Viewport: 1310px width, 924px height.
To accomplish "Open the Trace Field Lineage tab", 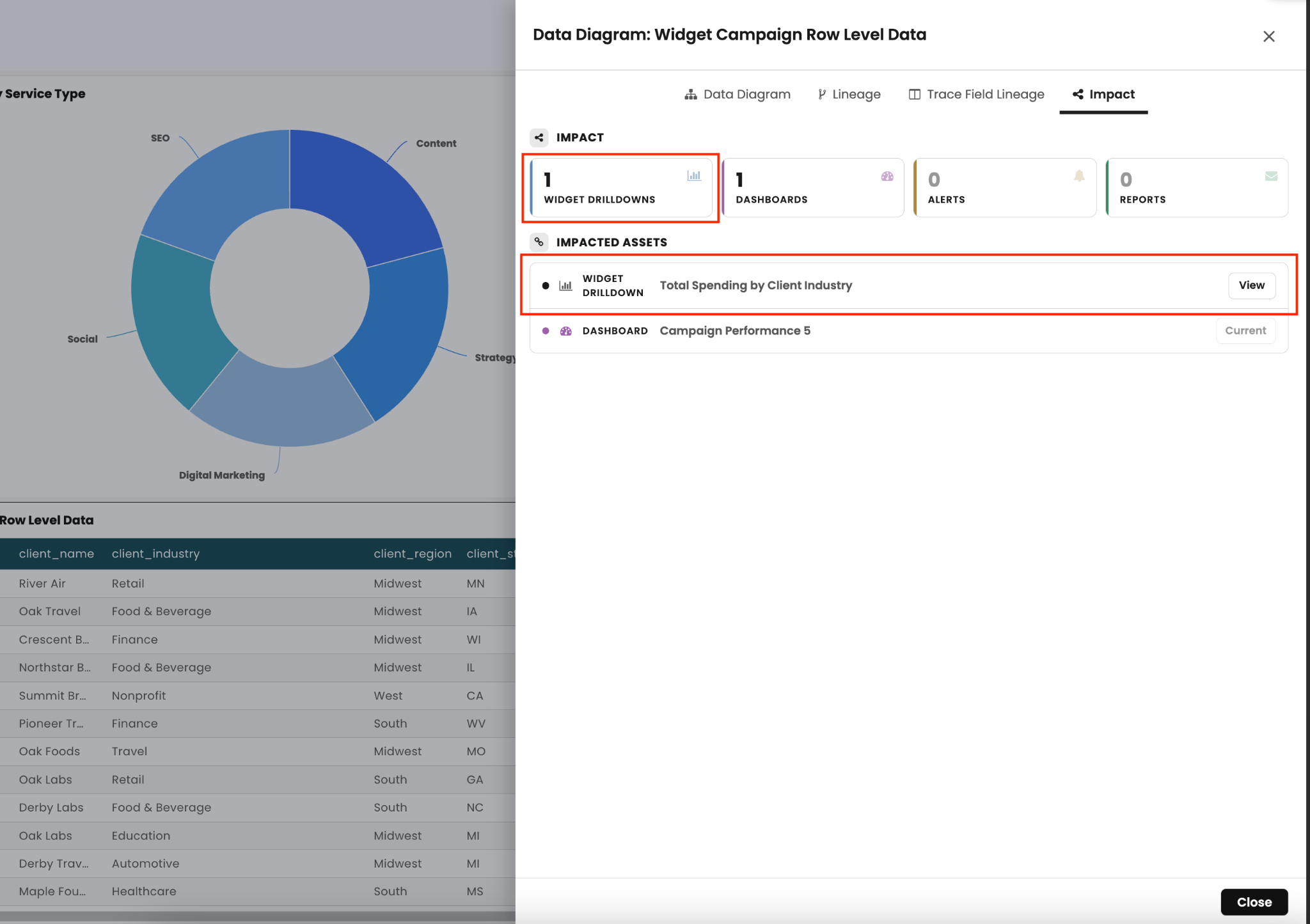I will pyautogui.click(x=977, y=95).
